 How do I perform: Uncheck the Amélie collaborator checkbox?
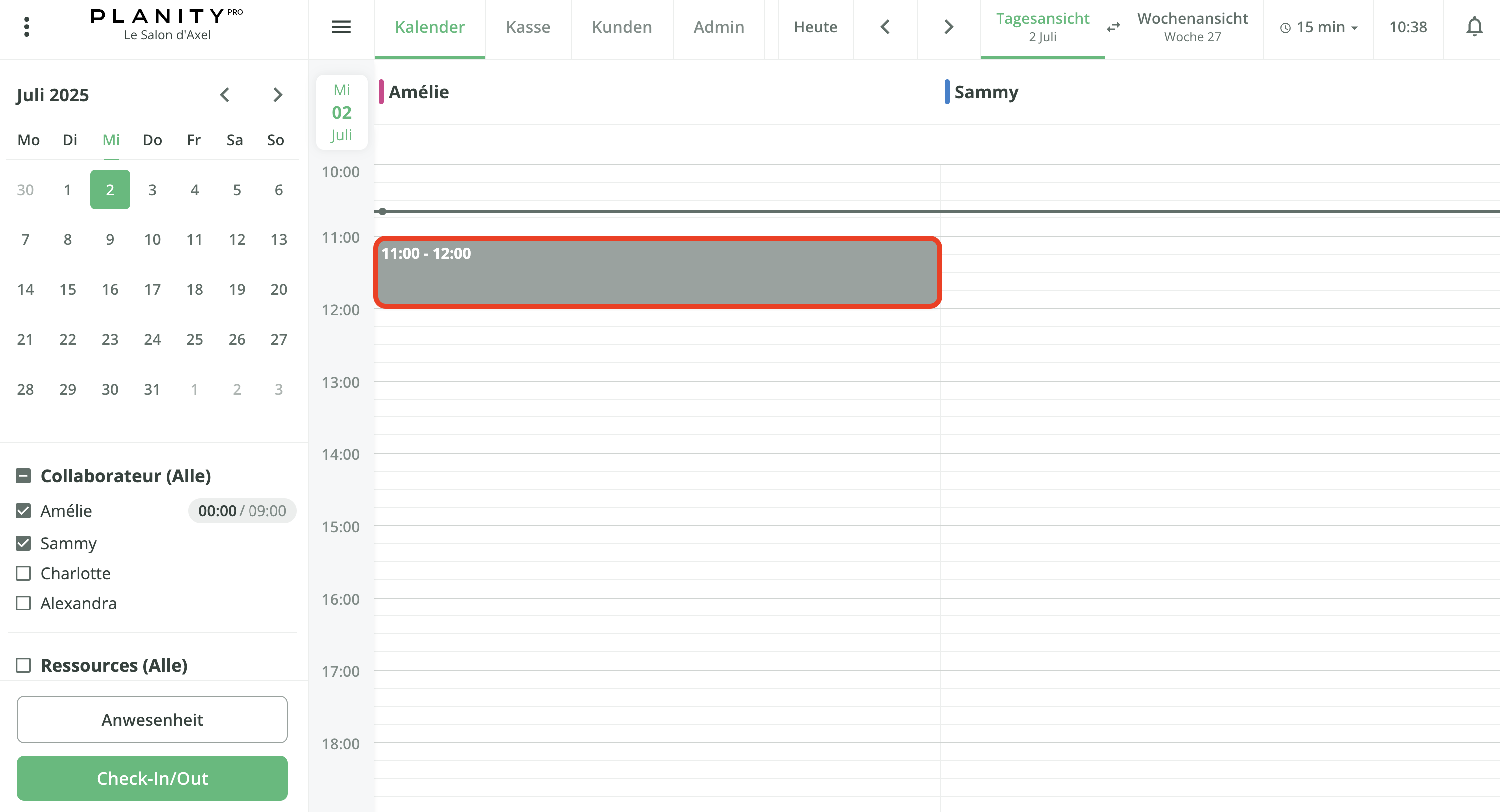coord(23,510)
